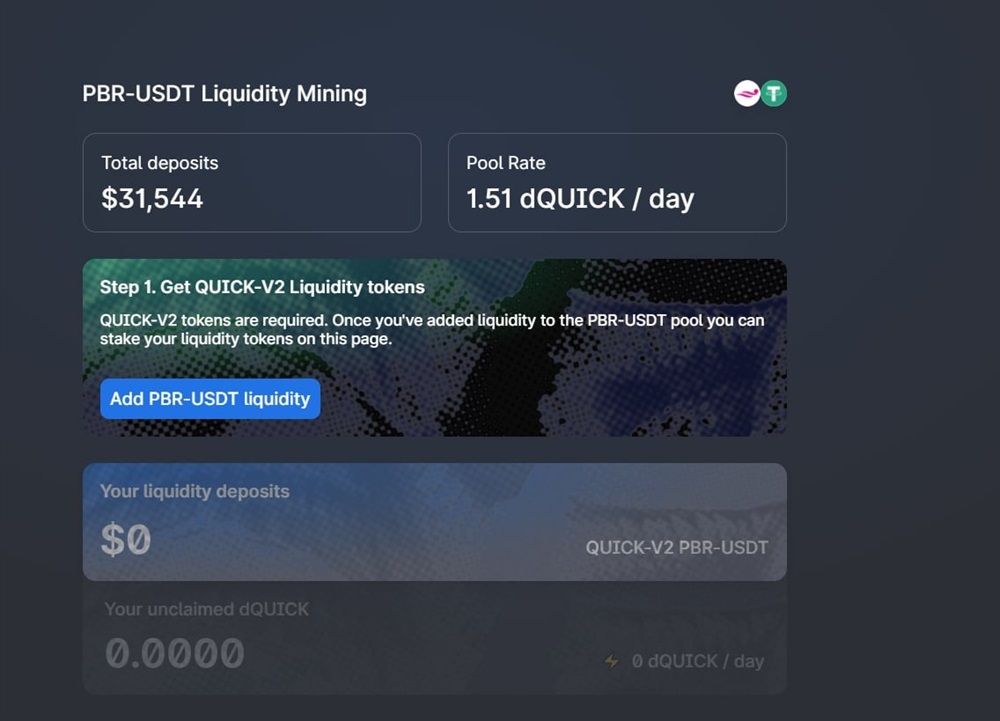Select the PBR-USDT Liquidity Mining title

click(224, 94)
